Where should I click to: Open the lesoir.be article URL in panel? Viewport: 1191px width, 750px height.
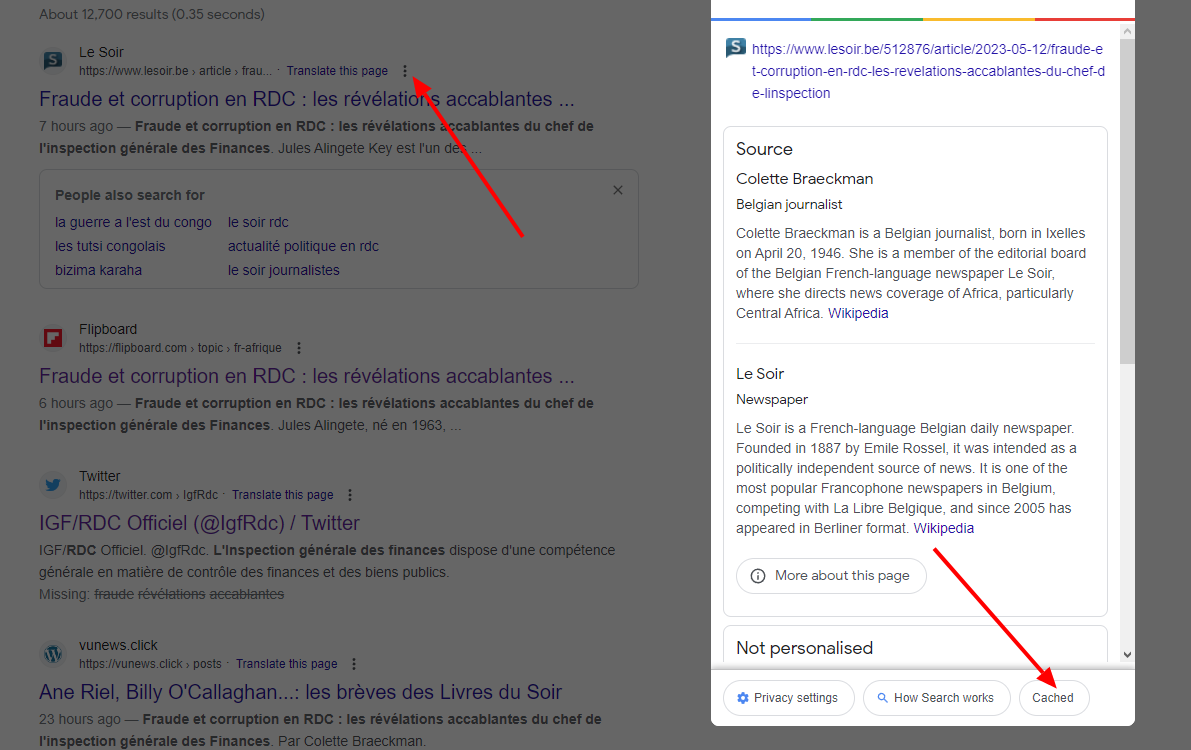tap(927, 70)
